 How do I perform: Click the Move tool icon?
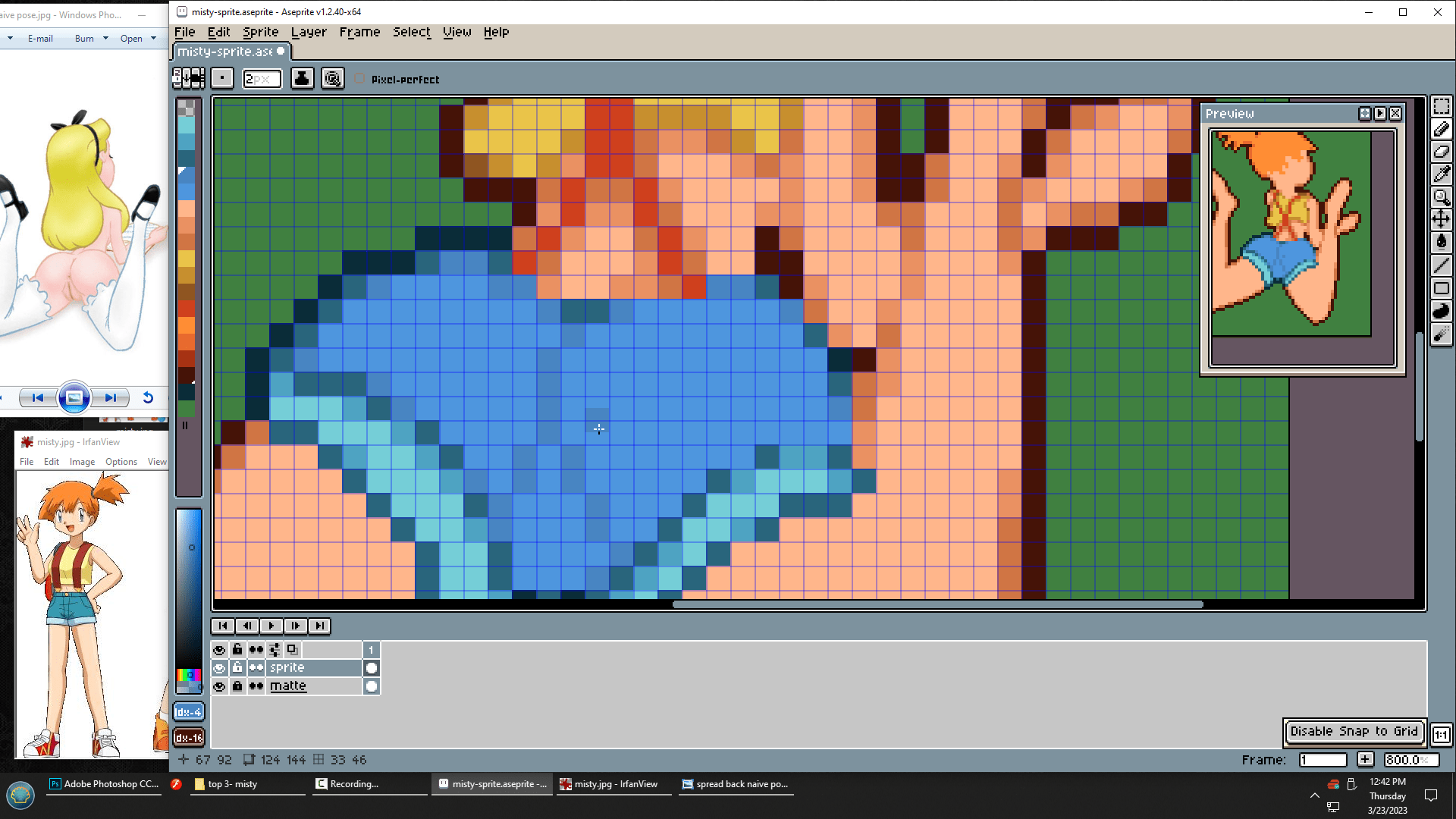tap(1441, 220)
